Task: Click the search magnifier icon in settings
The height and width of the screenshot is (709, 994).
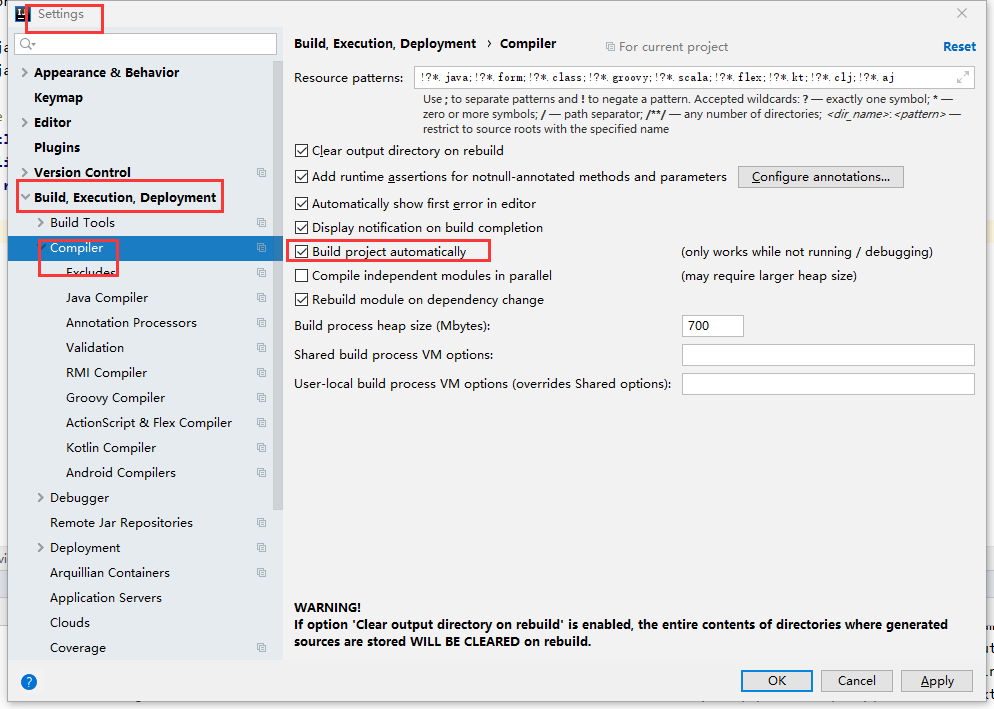Action: pos(27,44)
